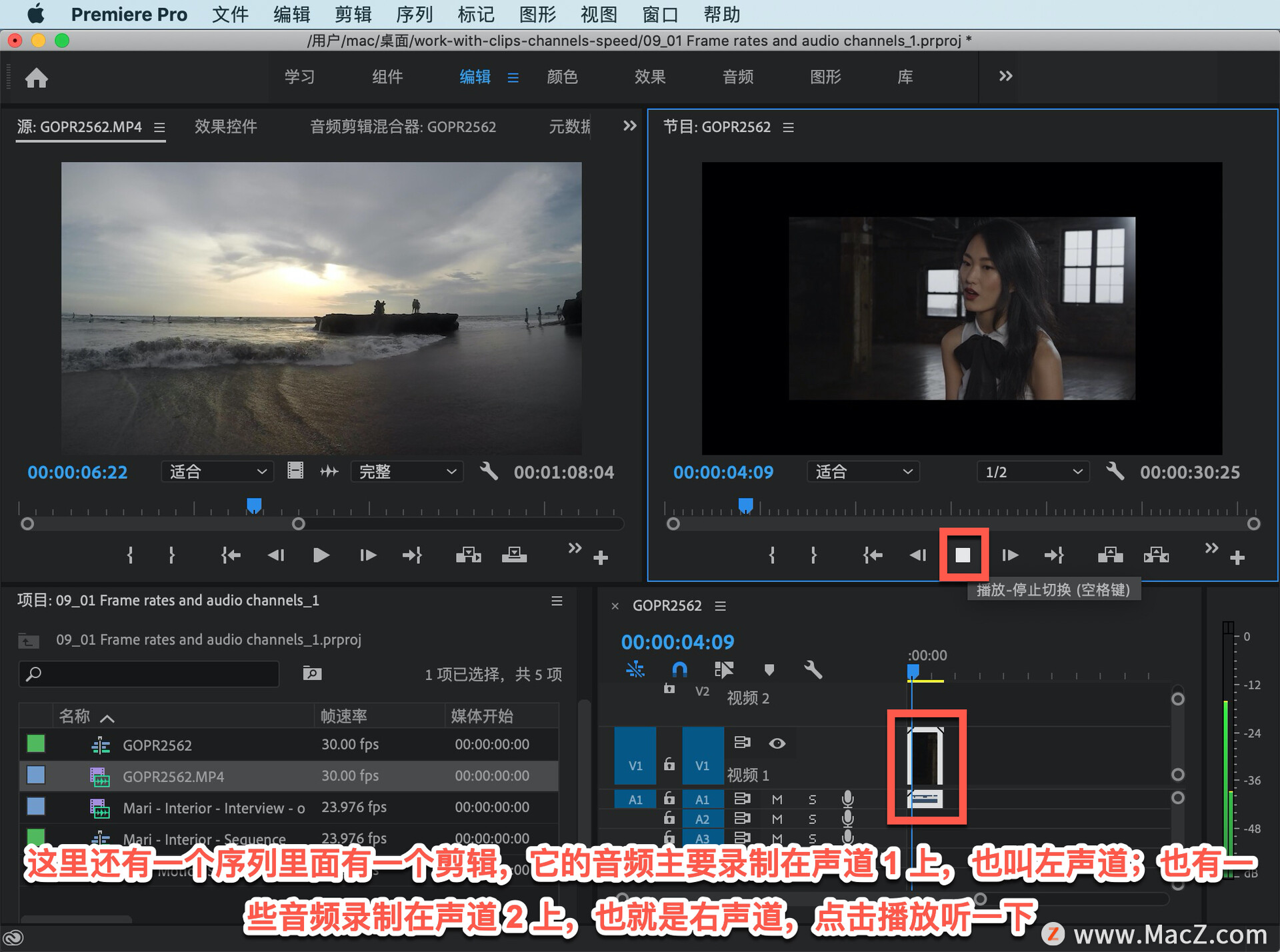Click the track lock icon on V1
1280x952 pixels.
pos(670,765)
